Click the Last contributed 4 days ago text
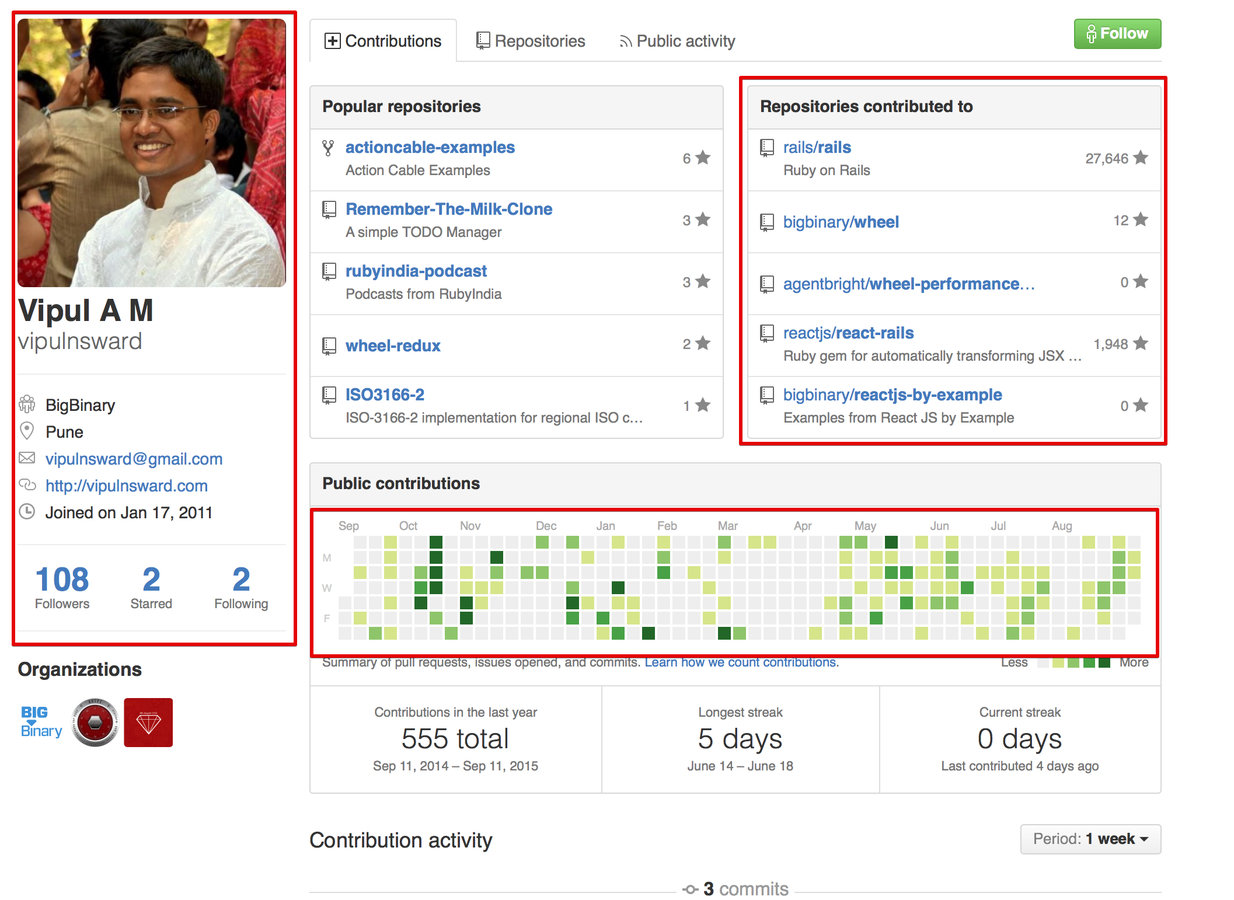This screenshot has width=1234, height=900. coord(1020,766)
